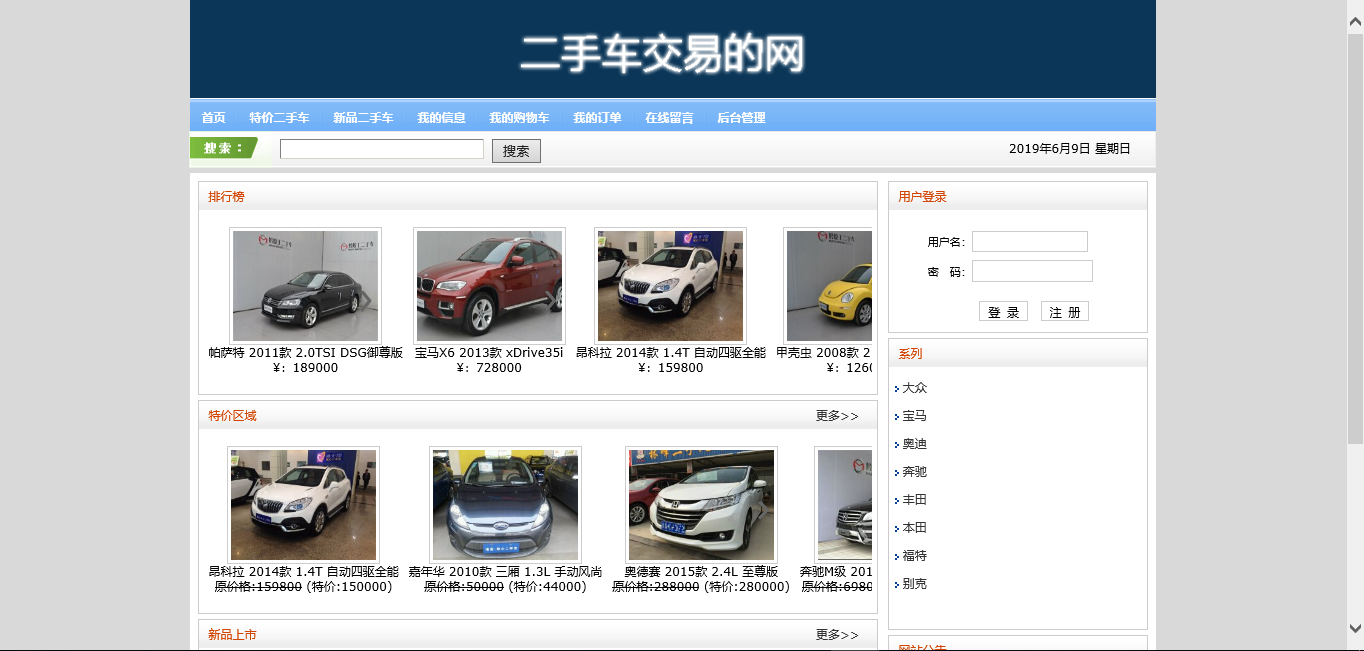Open 我的购物车 in the nav bar
This screenshot has width=1364, height=651.
click(x=519, y=118)
